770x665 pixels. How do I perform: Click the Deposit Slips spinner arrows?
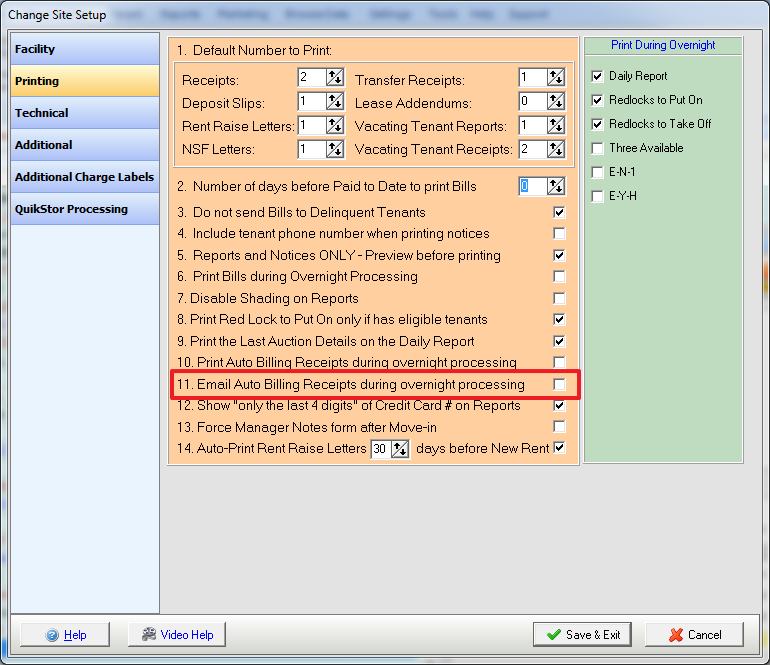(x=335, y=102)
